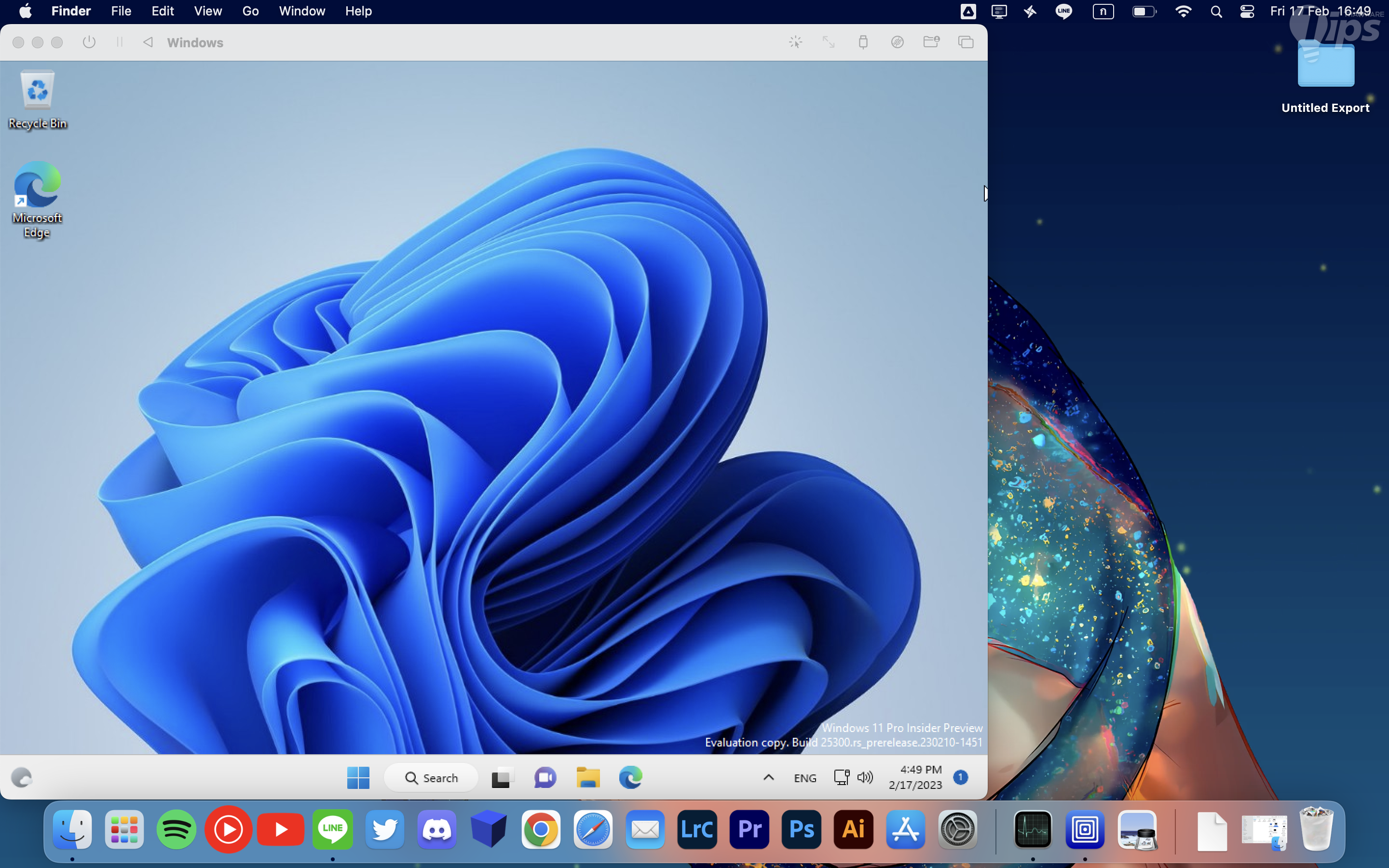Click the capture mouse cursor icon
Viewport: 1389px width, 868px height.
[x=795, y=42]
